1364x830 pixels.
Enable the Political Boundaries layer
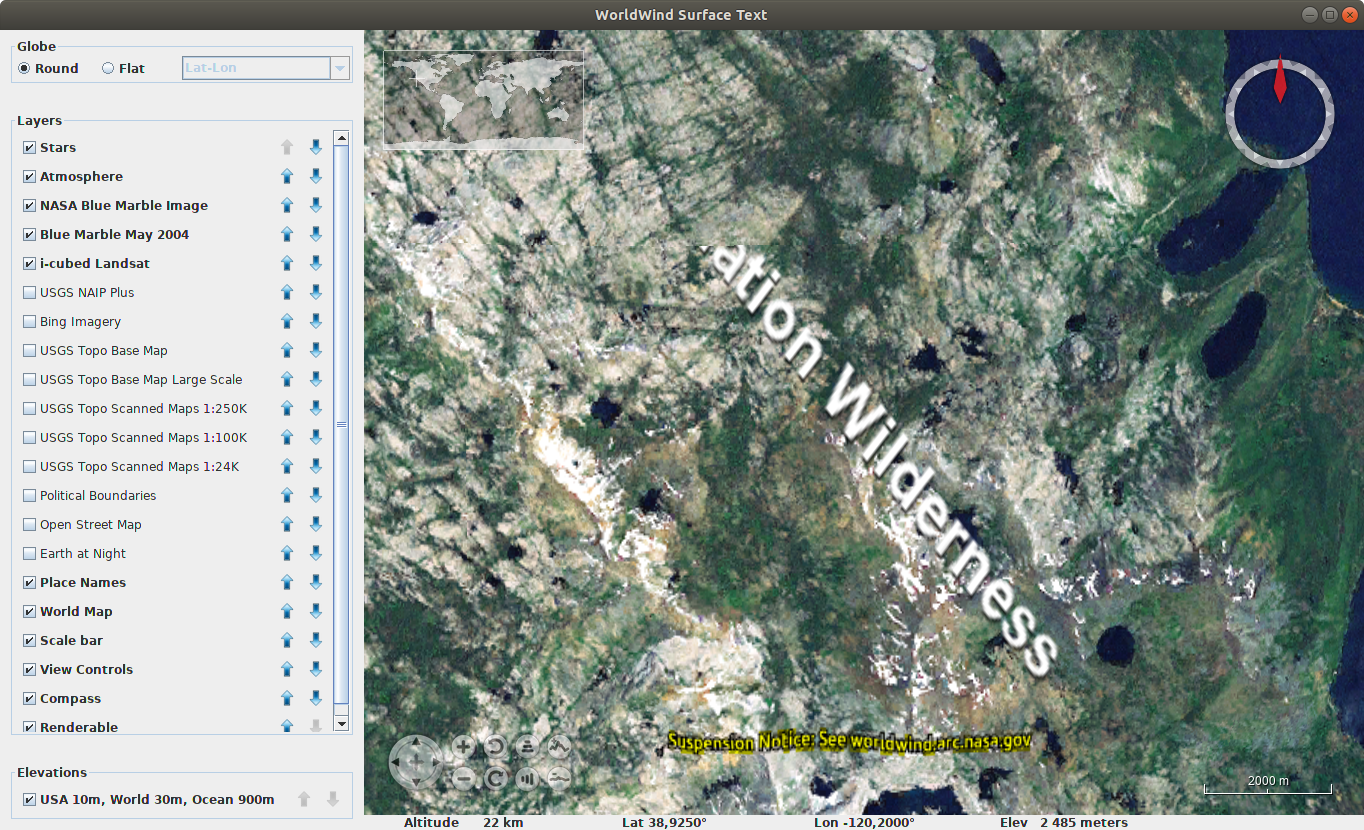pyautogui.click(x=29, y=495)
